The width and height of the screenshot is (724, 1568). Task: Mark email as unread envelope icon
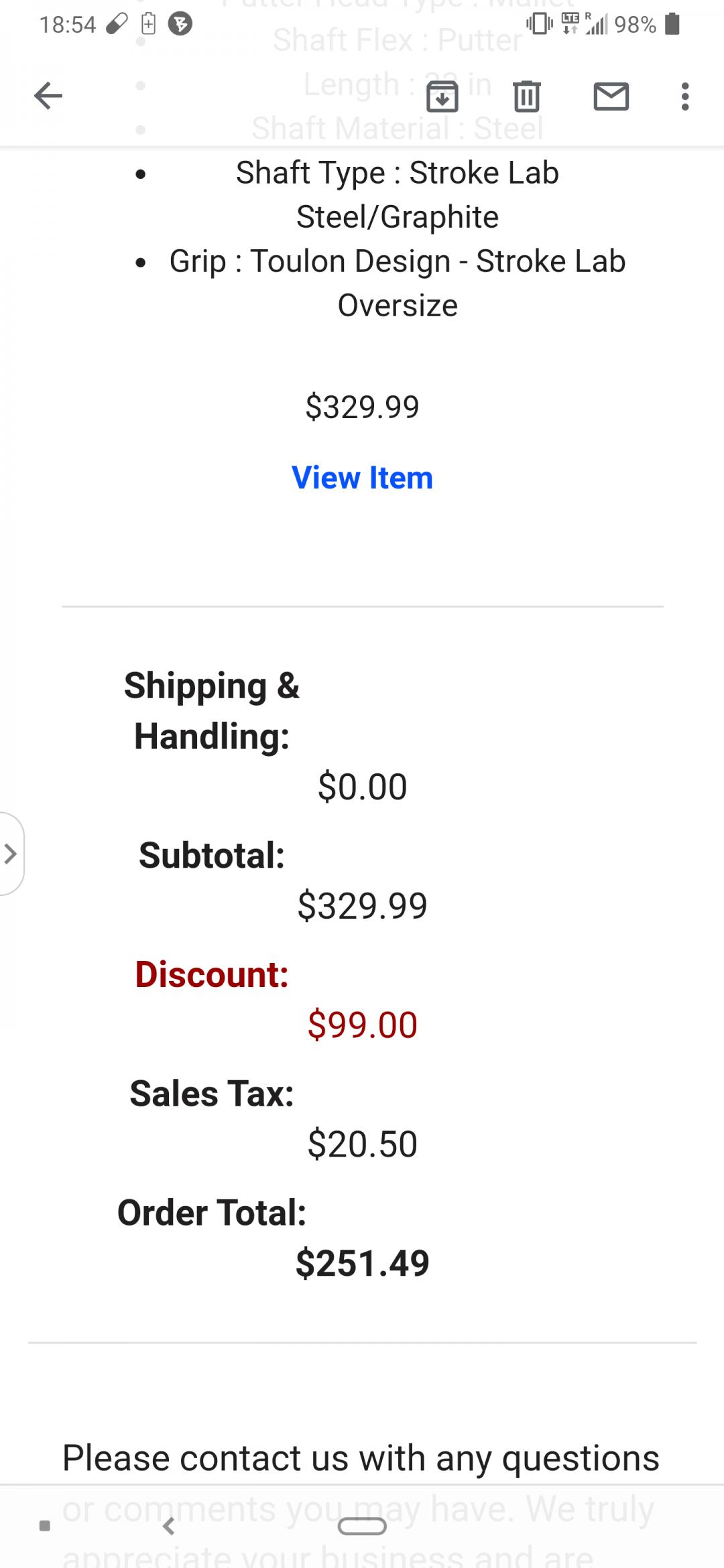tap(611, 96)
